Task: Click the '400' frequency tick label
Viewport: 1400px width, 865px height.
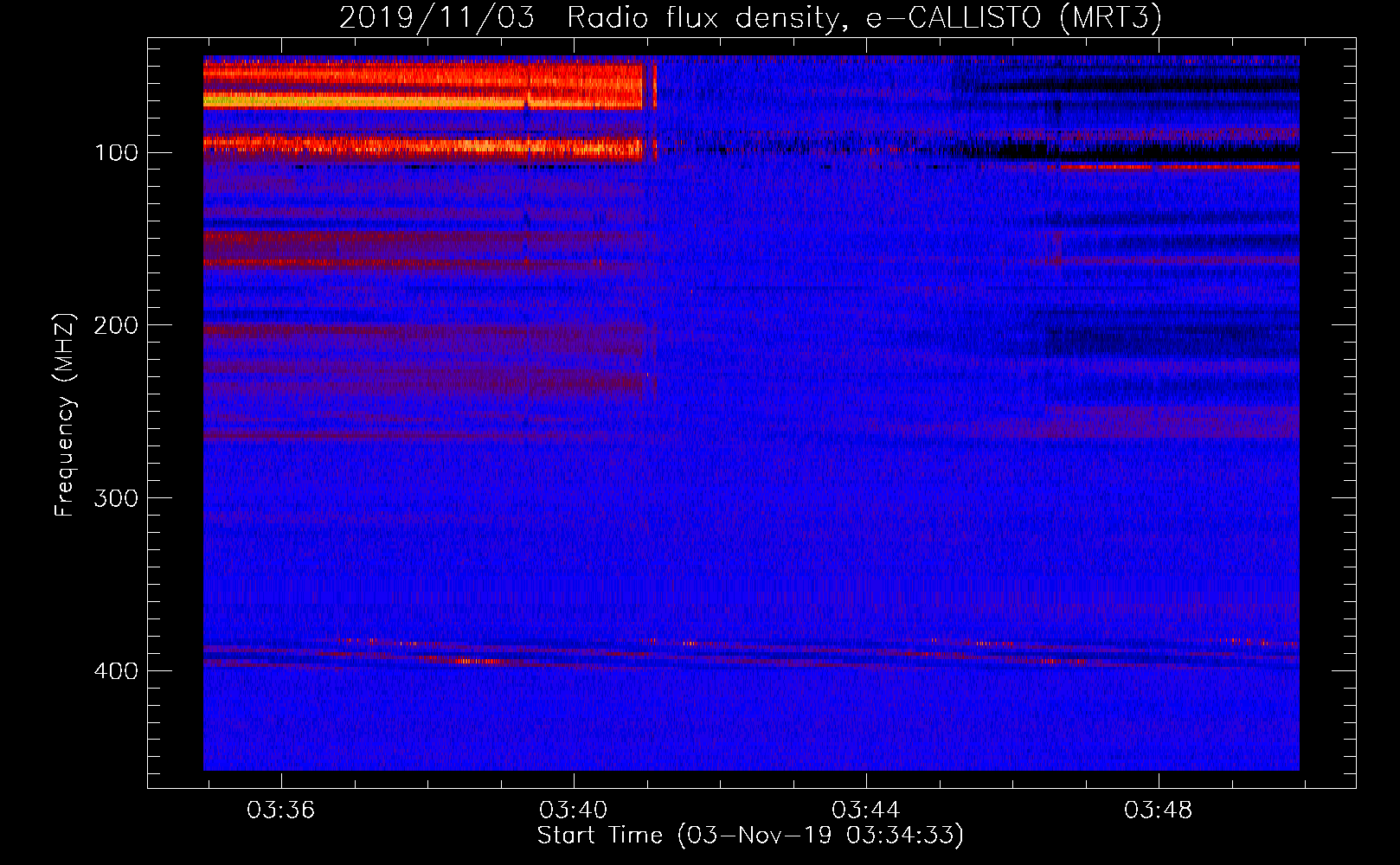Action: (x=116, y=671)
